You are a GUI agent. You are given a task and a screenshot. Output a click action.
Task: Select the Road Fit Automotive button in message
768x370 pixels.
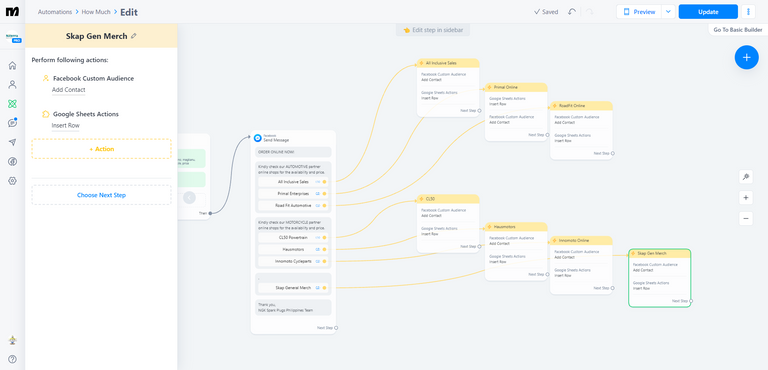point(293,205)
